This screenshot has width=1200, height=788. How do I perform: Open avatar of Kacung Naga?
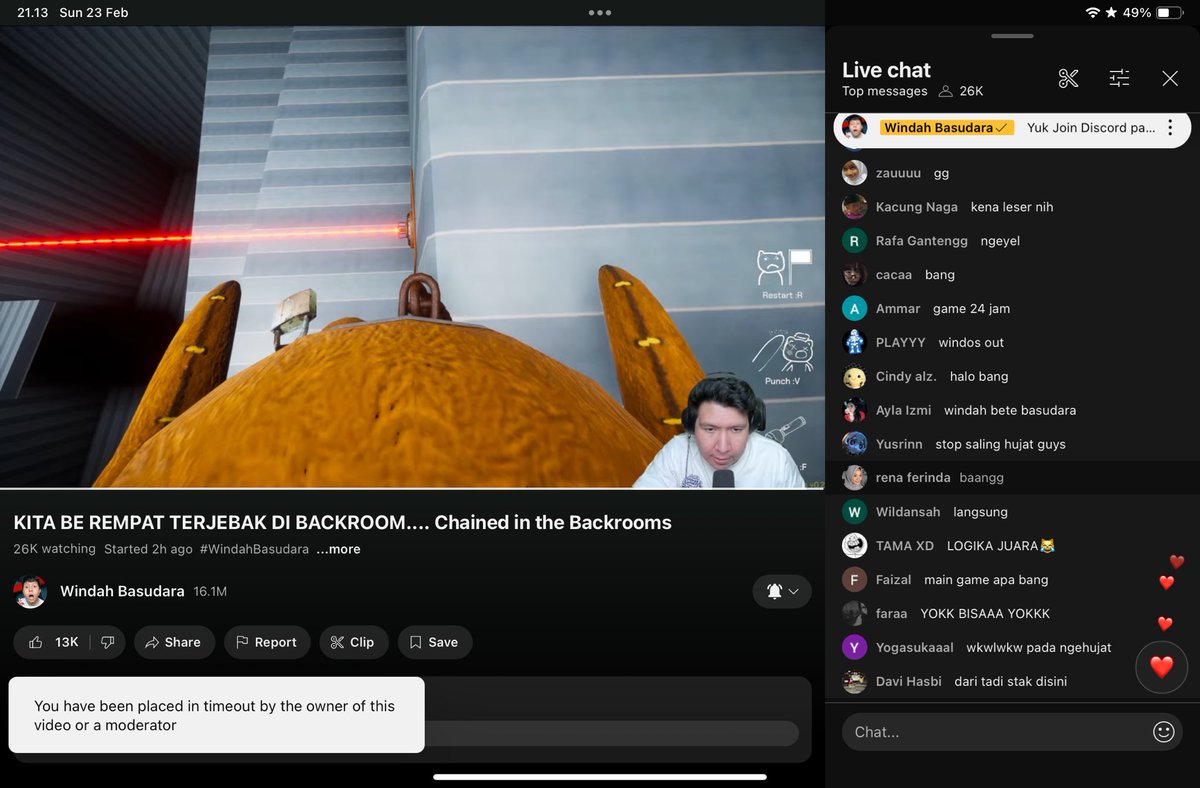point(854,207)
